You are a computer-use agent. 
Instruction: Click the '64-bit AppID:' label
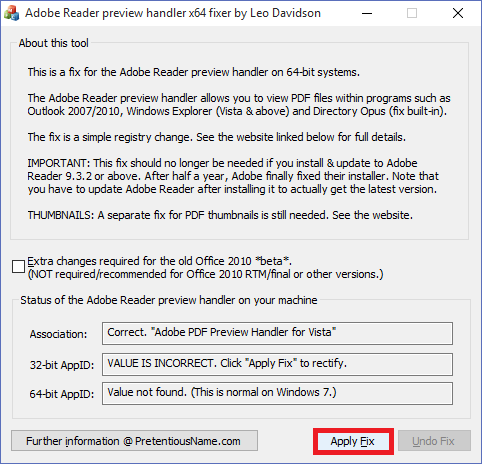point(62,394)
